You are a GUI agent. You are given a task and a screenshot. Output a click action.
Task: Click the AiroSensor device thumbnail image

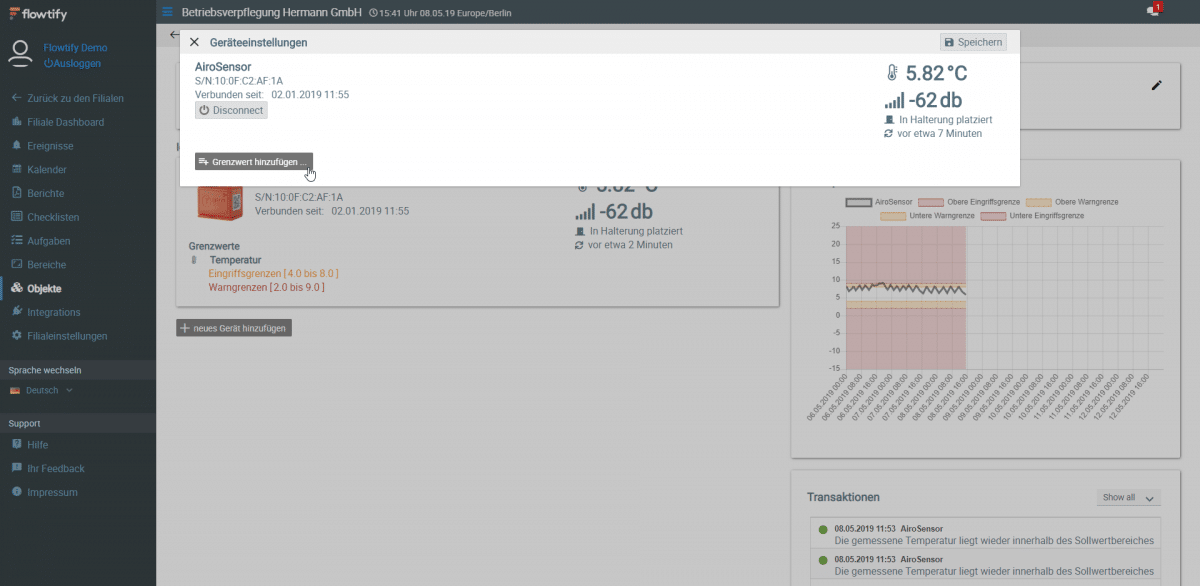coord(220,206)
